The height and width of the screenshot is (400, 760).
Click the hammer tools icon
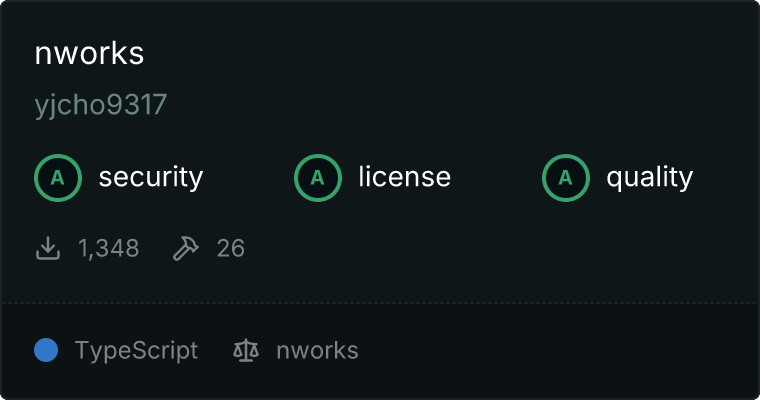click(186, 248)
